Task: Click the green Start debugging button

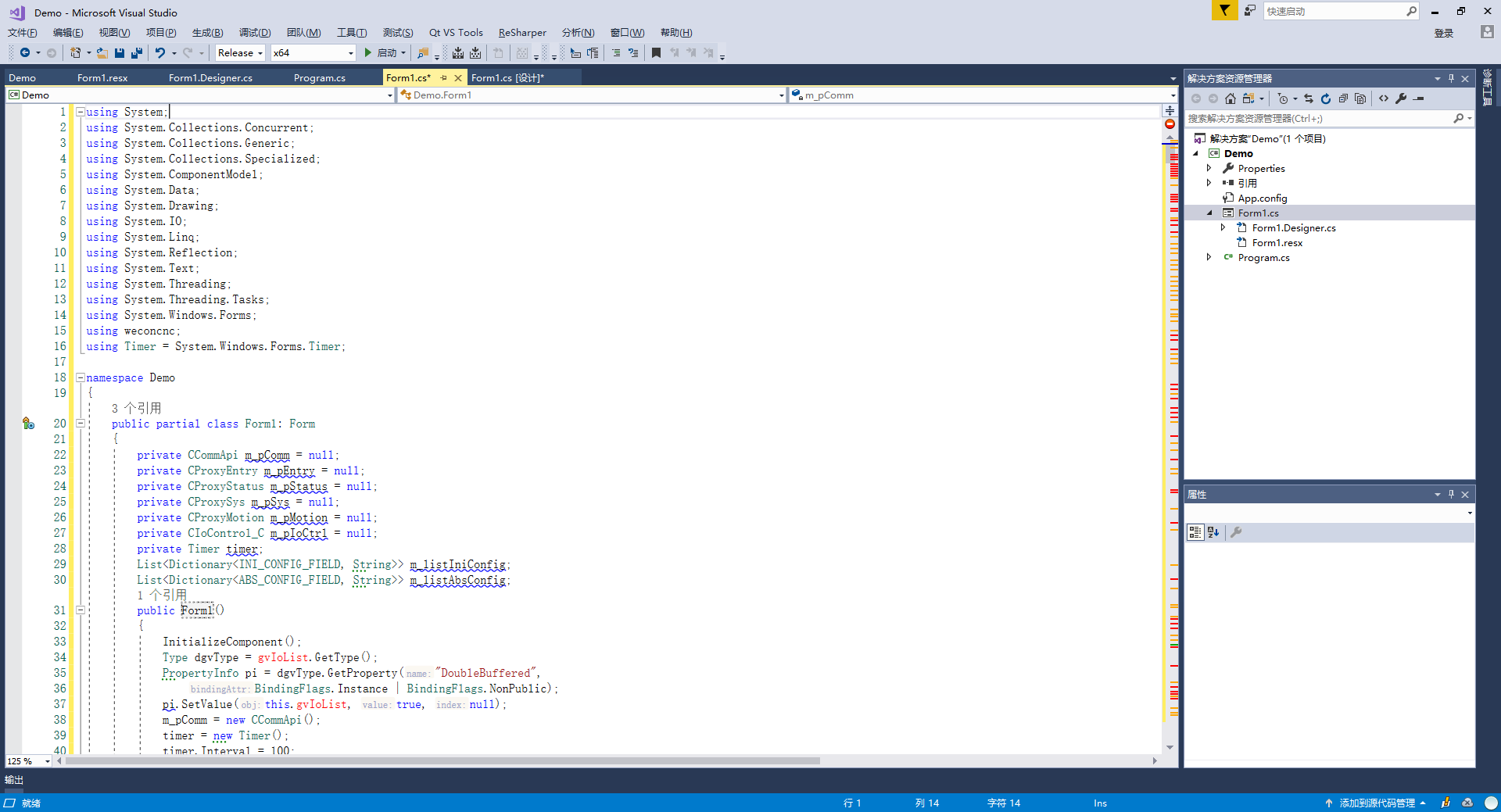Action: pyautogui.click(x=367, y=53)
